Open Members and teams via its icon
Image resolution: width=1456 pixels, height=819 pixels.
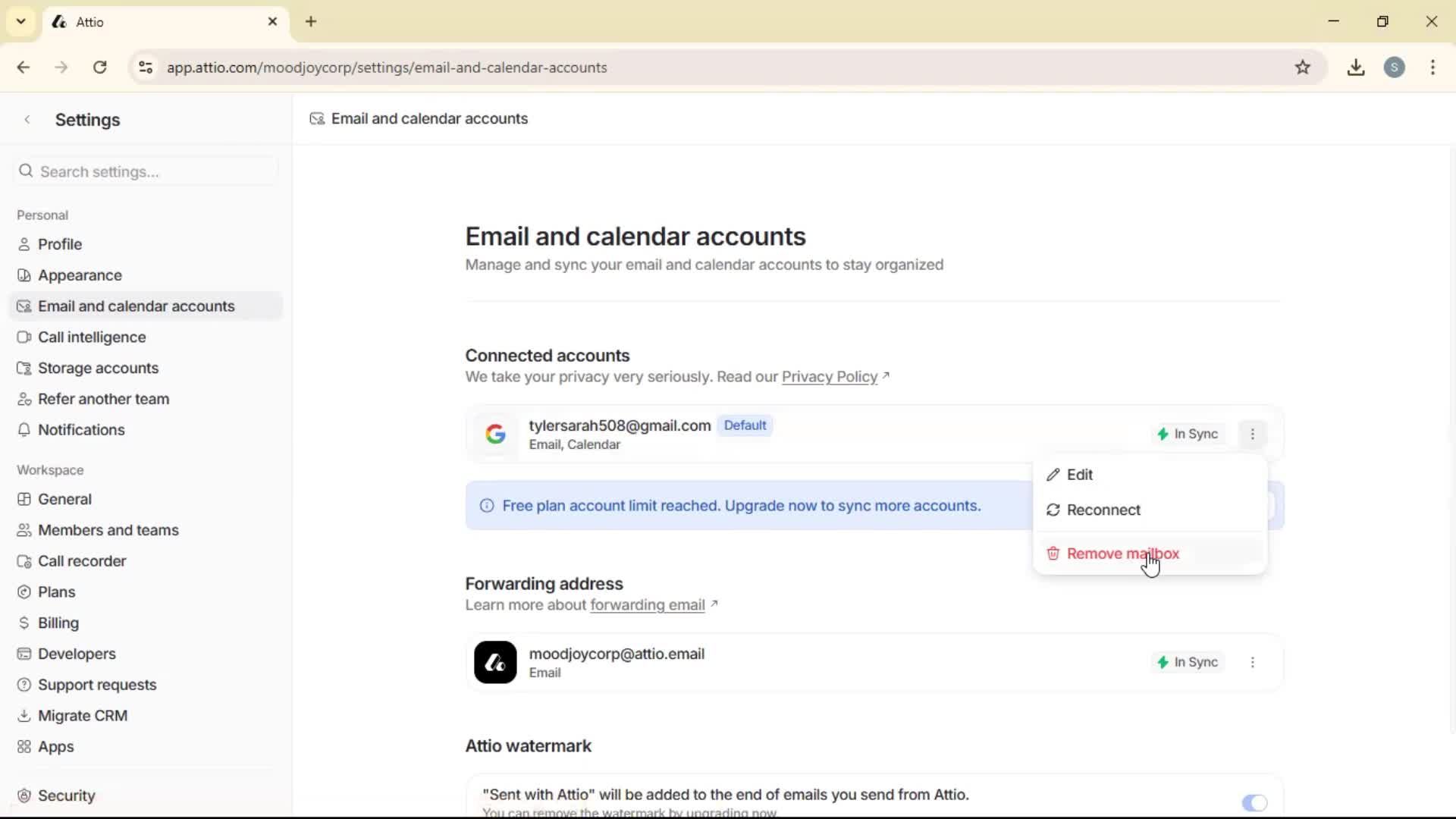click(25, 530)
